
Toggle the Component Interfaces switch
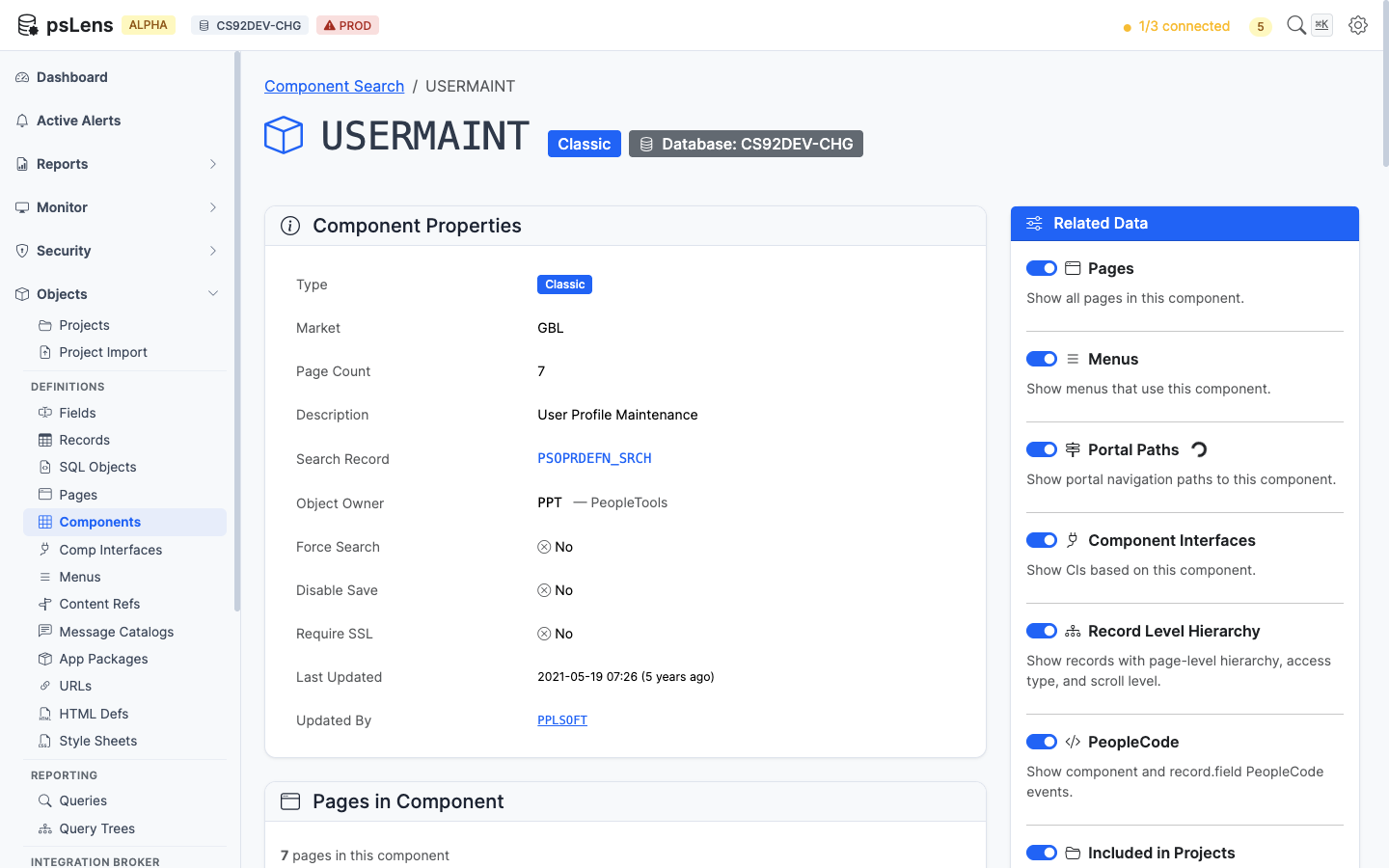[1042, 540]
